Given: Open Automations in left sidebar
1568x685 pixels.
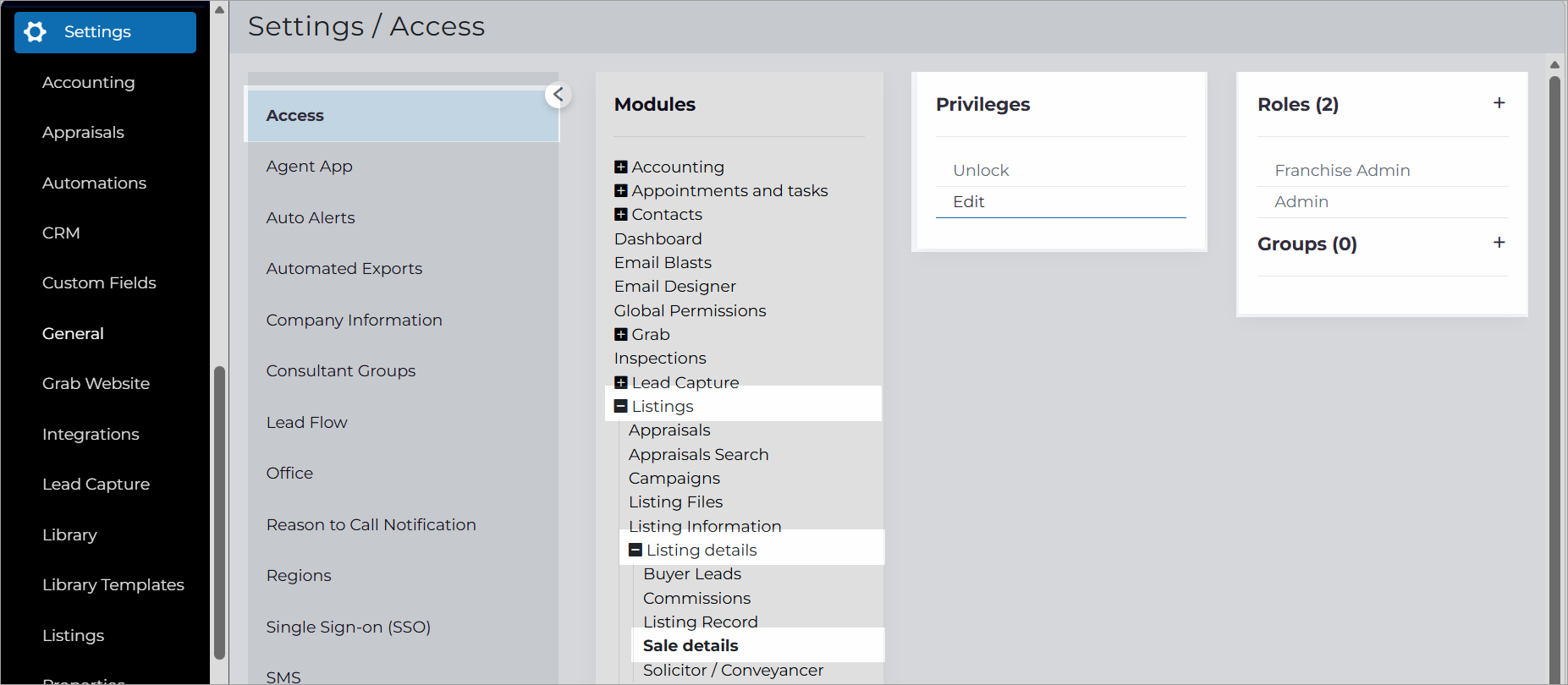Looking at the screenshot, I should tap(94, 183).
